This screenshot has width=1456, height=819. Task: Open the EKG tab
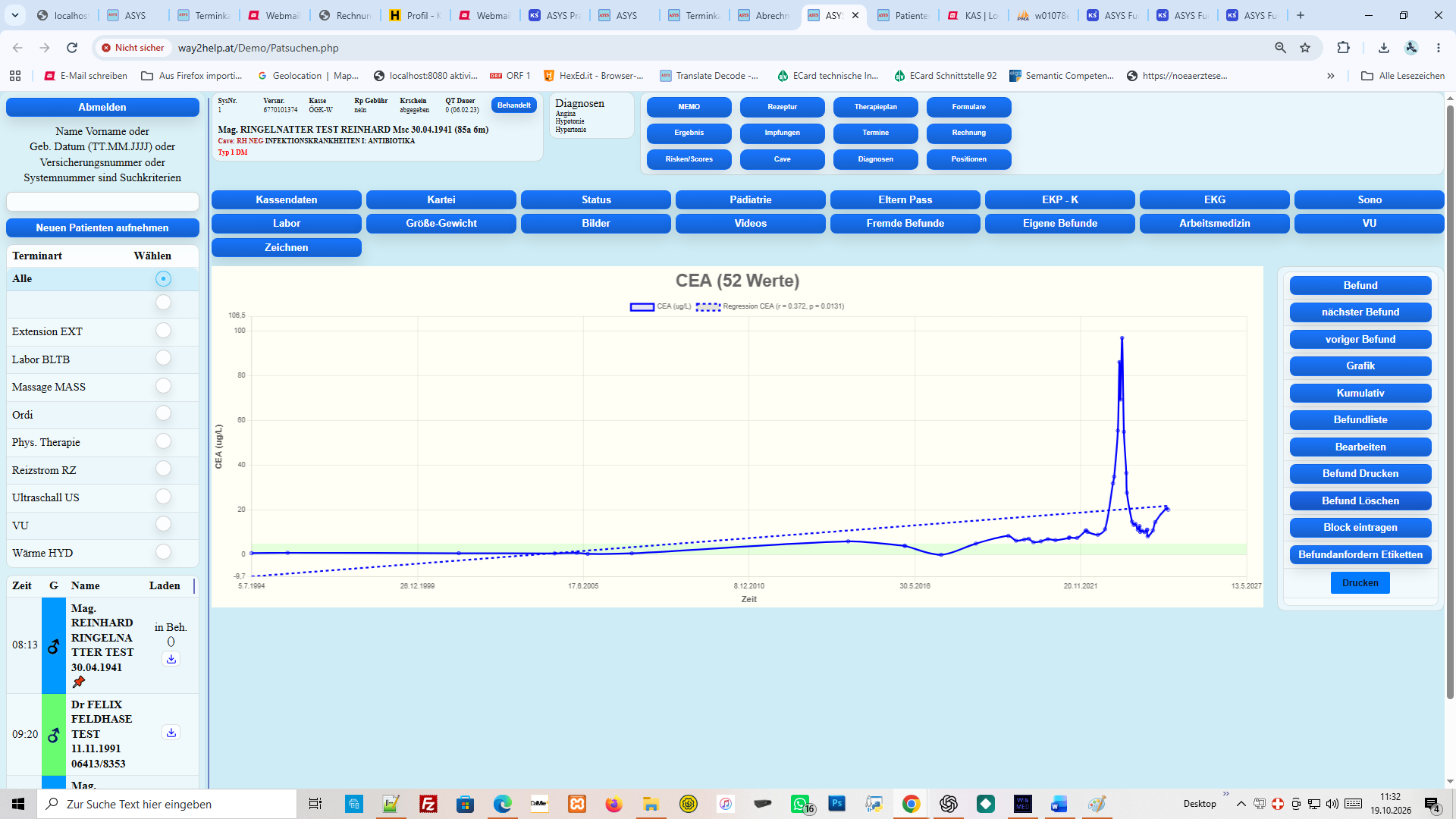(1214, 200)
